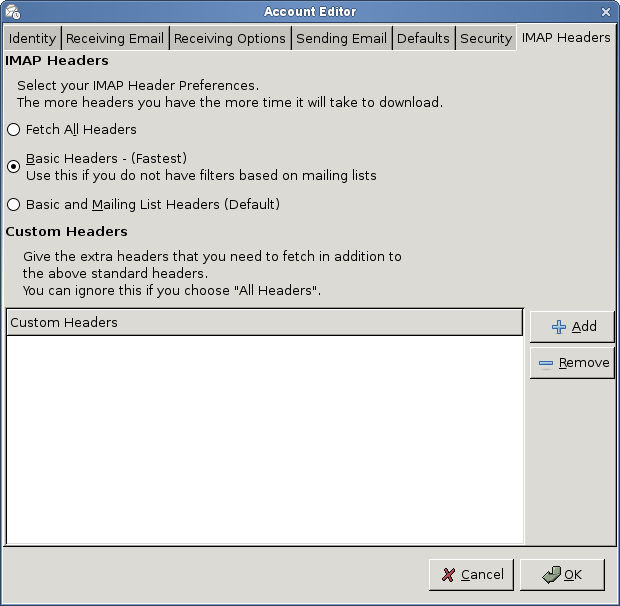Switch to the Sending Email tab

(x=341, y=38)
